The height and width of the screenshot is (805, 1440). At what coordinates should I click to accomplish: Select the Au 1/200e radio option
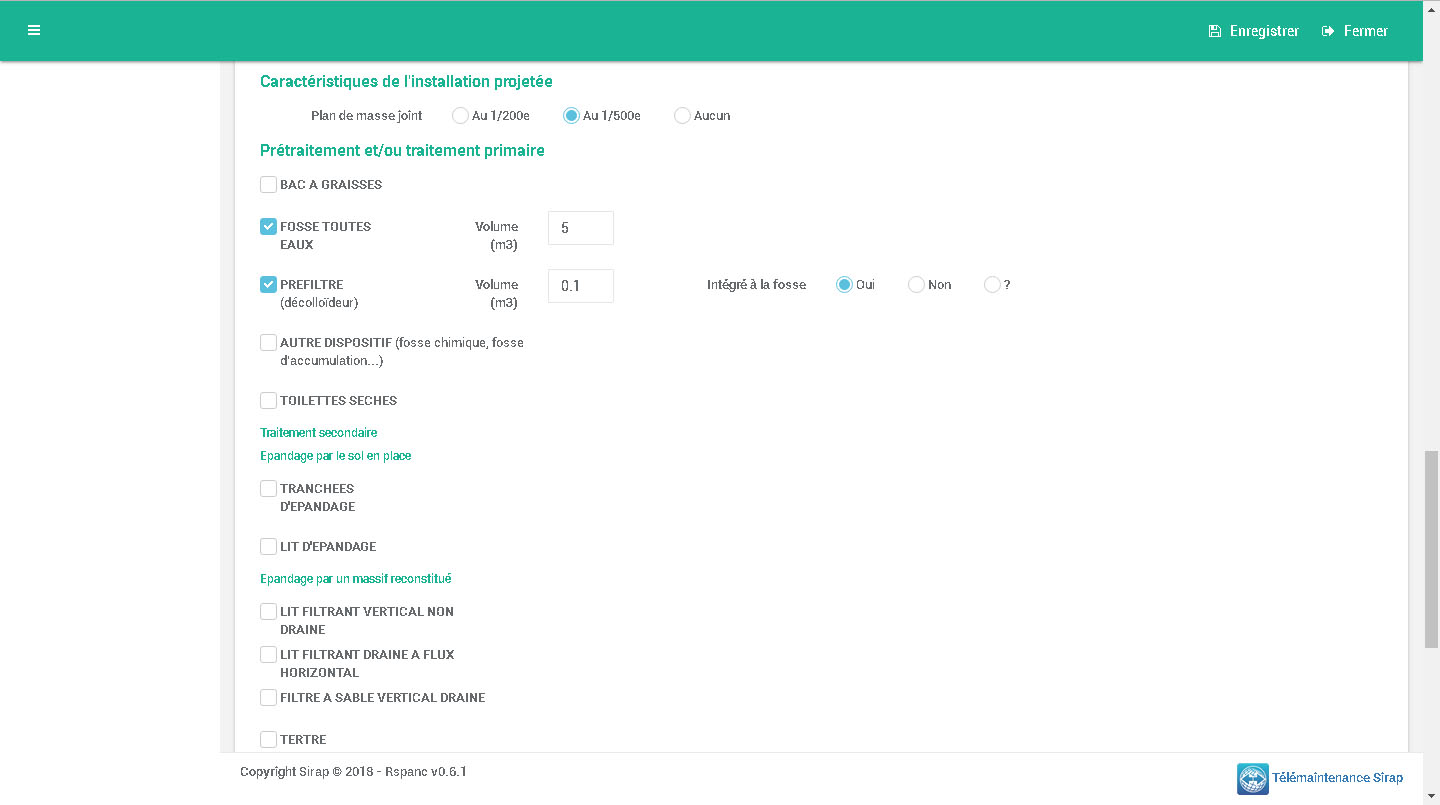point(460,116)
